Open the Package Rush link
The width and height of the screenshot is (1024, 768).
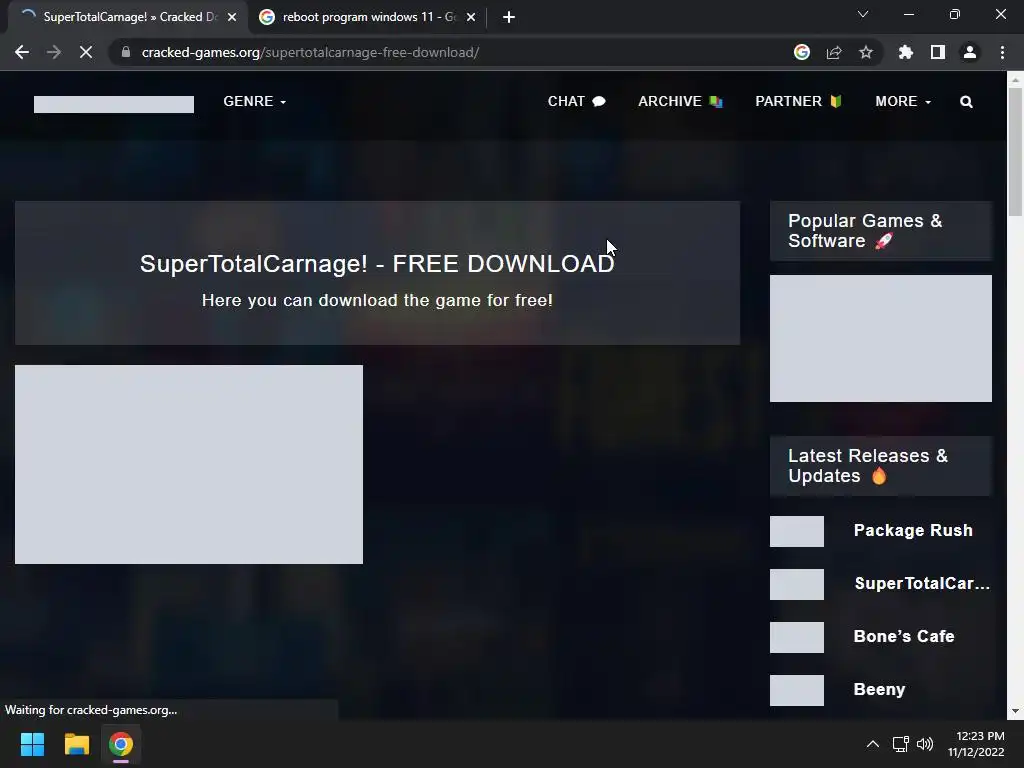[x=913, y=530]
